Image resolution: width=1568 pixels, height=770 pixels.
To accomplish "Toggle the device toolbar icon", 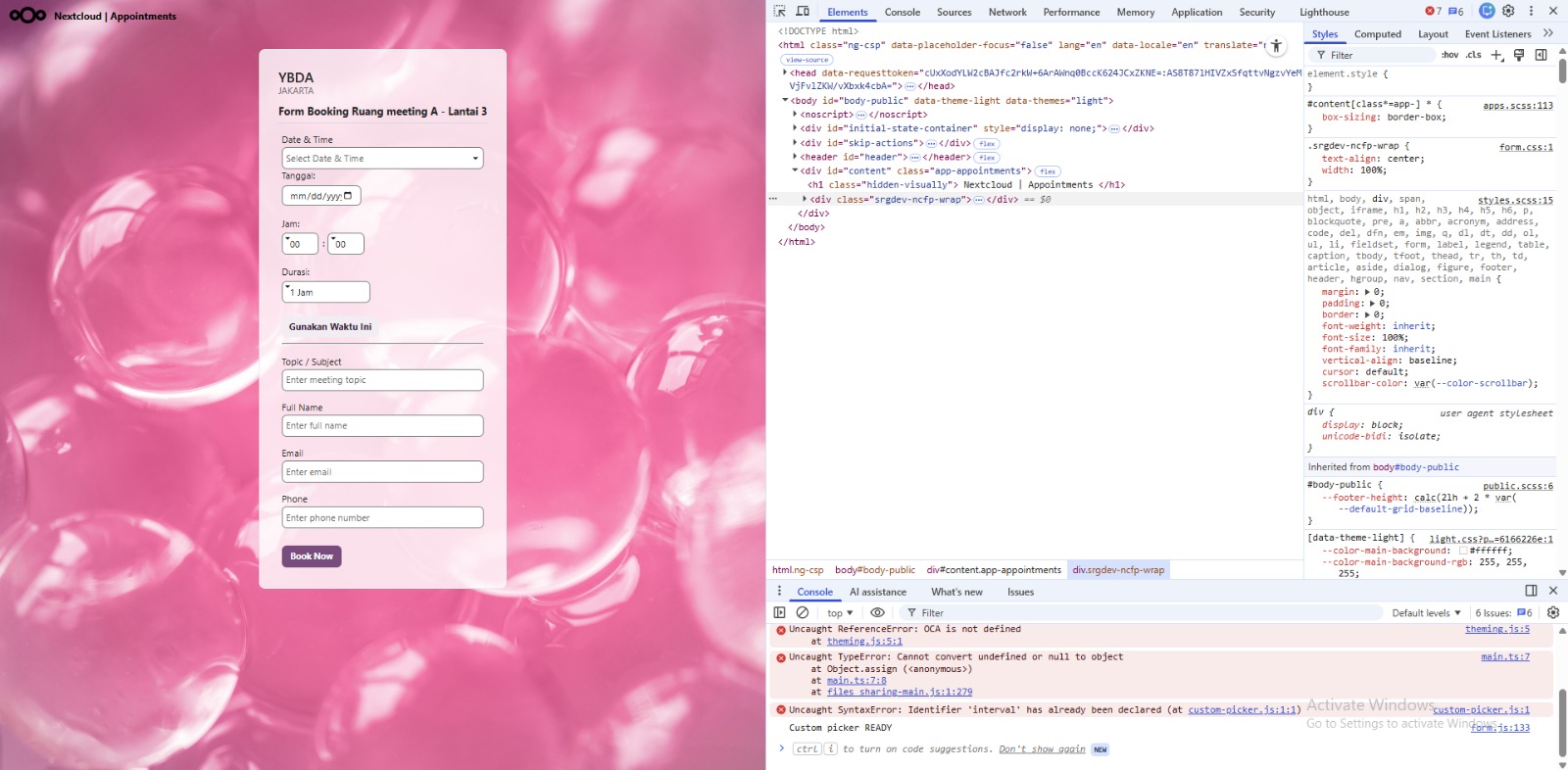I will [803, 12].
